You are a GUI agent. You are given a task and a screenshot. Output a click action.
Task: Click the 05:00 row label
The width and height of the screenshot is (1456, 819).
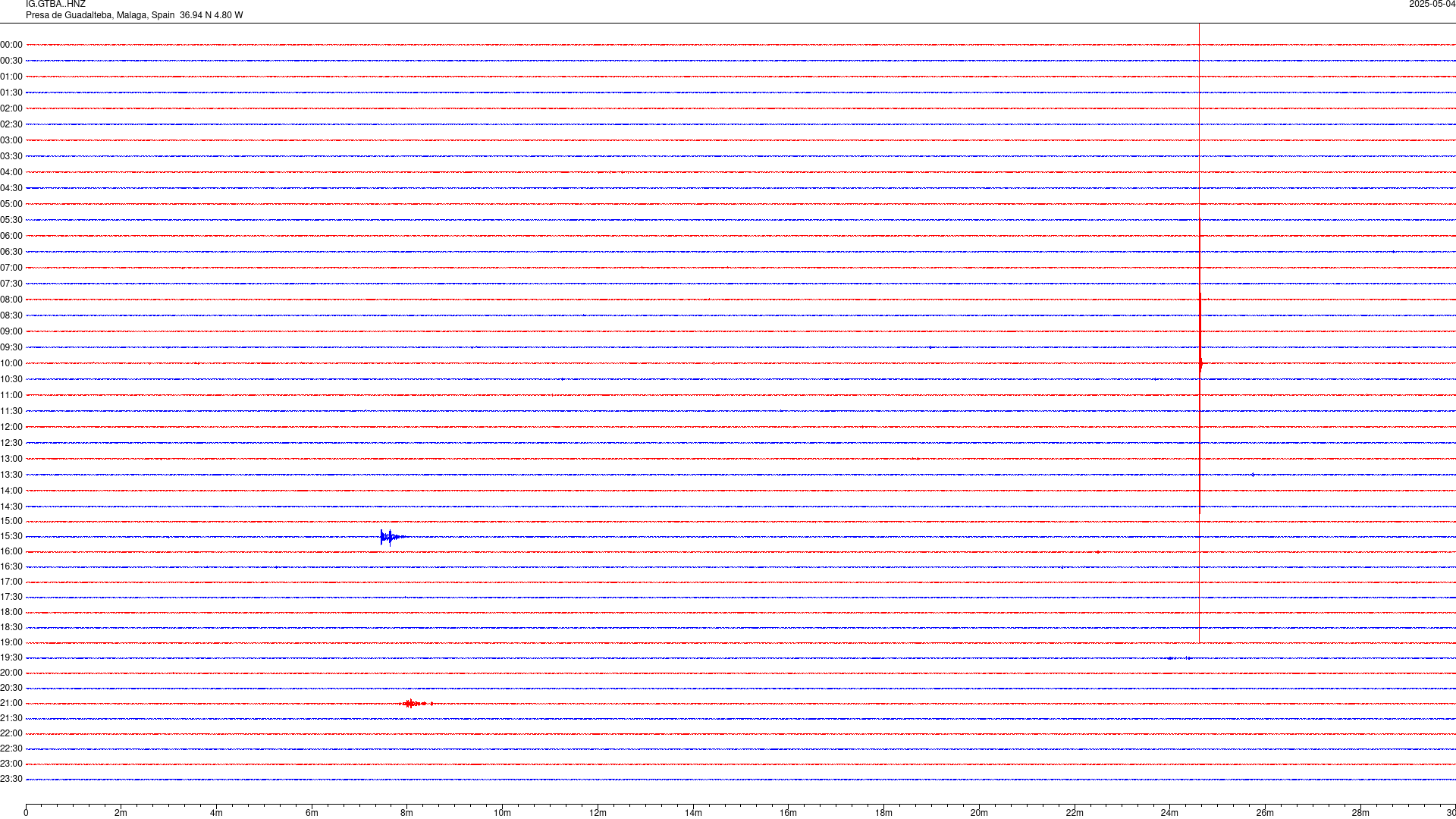[x=11, y=204]
